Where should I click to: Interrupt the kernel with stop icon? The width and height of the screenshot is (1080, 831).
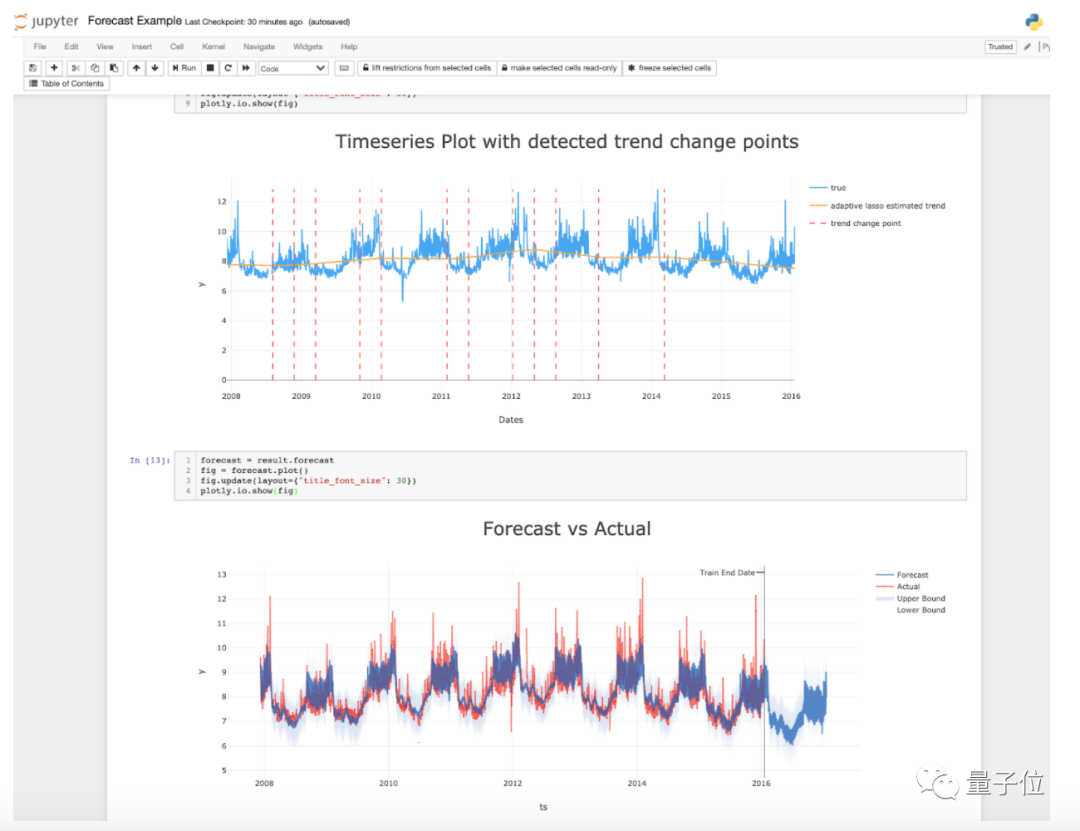210,68
